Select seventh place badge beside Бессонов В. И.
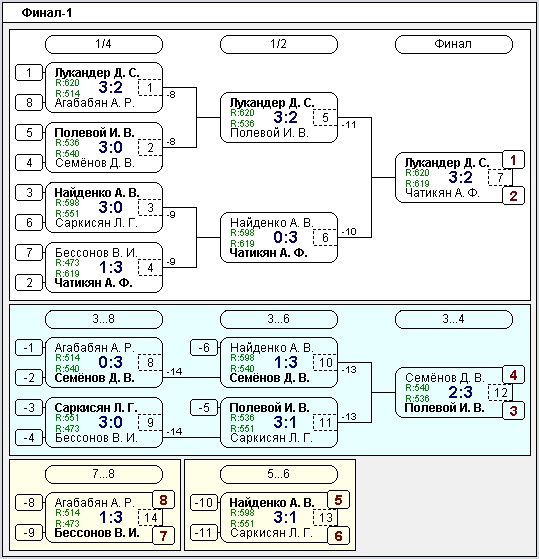The width and height of the screenshot is (539, 559). click(163, 536)
